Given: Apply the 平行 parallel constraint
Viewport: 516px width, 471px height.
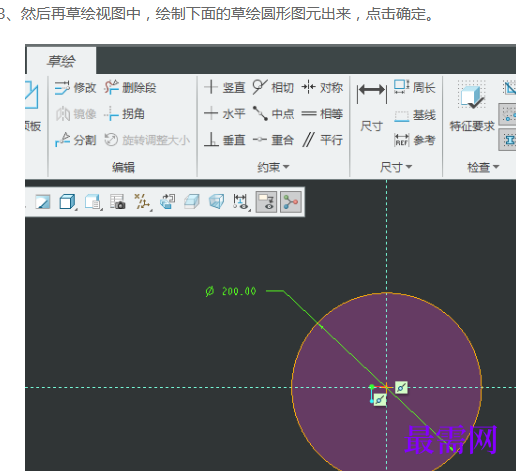Looking at the screenshot, I should click(322, 140).
